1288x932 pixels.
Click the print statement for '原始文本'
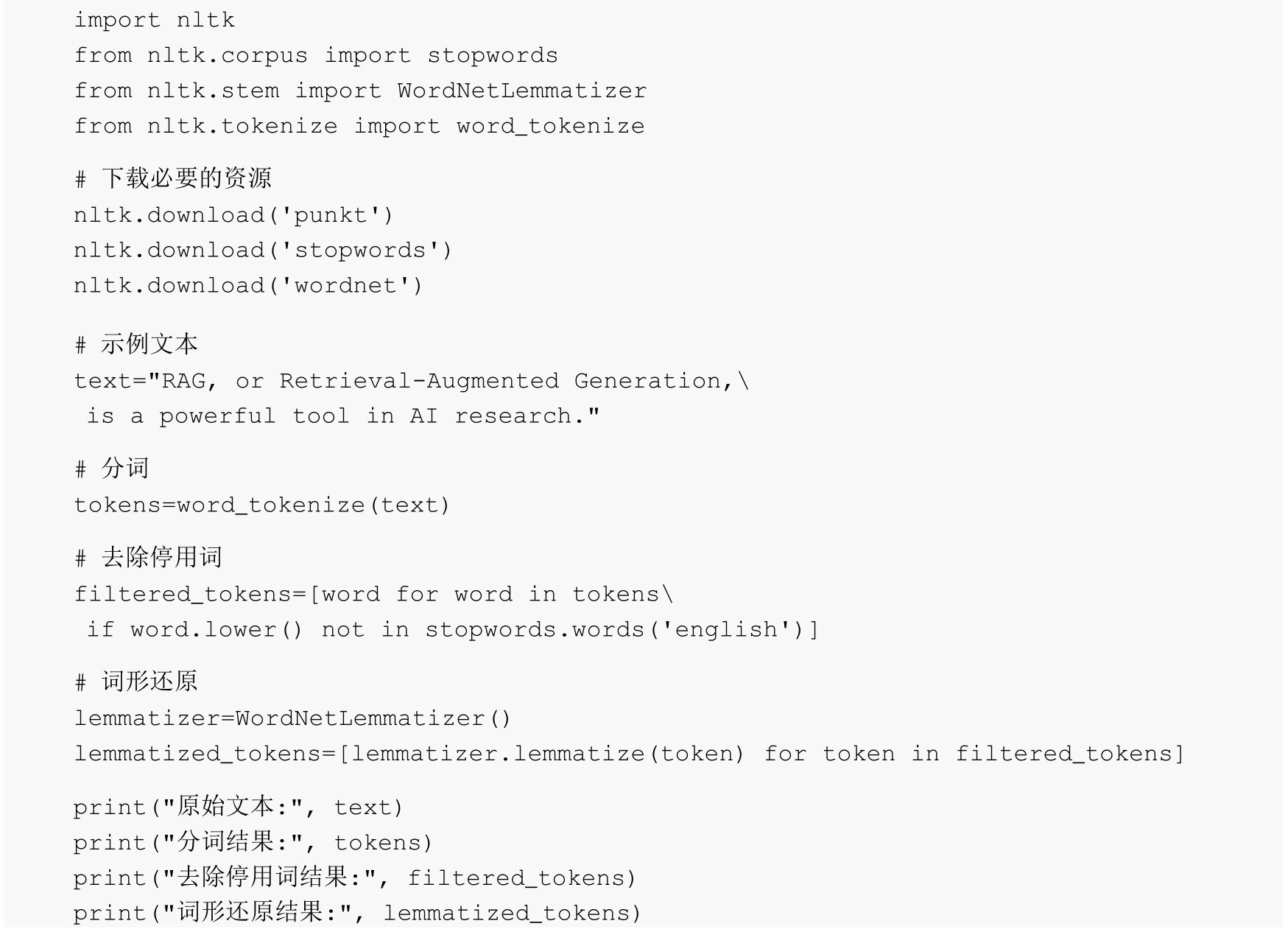239,807
